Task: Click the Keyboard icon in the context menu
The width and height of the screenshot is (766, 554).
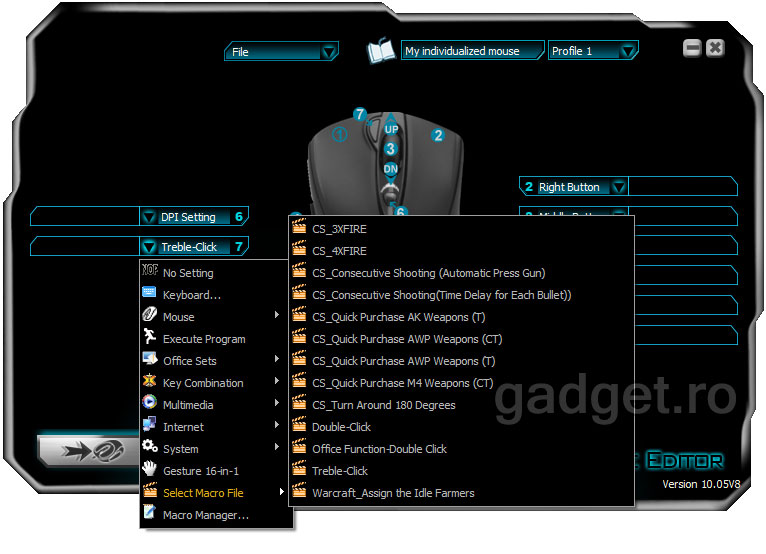Action: pyautogui.click(x=149, y=294)
